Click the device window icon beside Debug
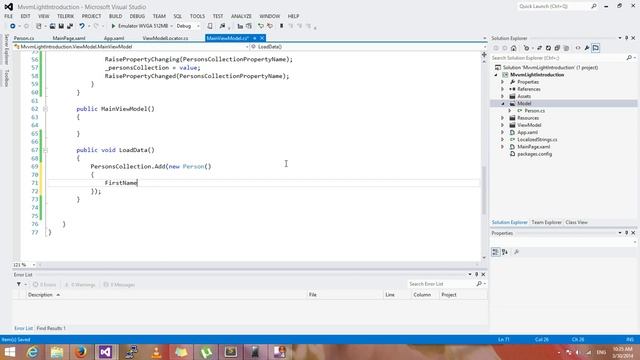The image size is (640, 360). (x=210, y=26)
